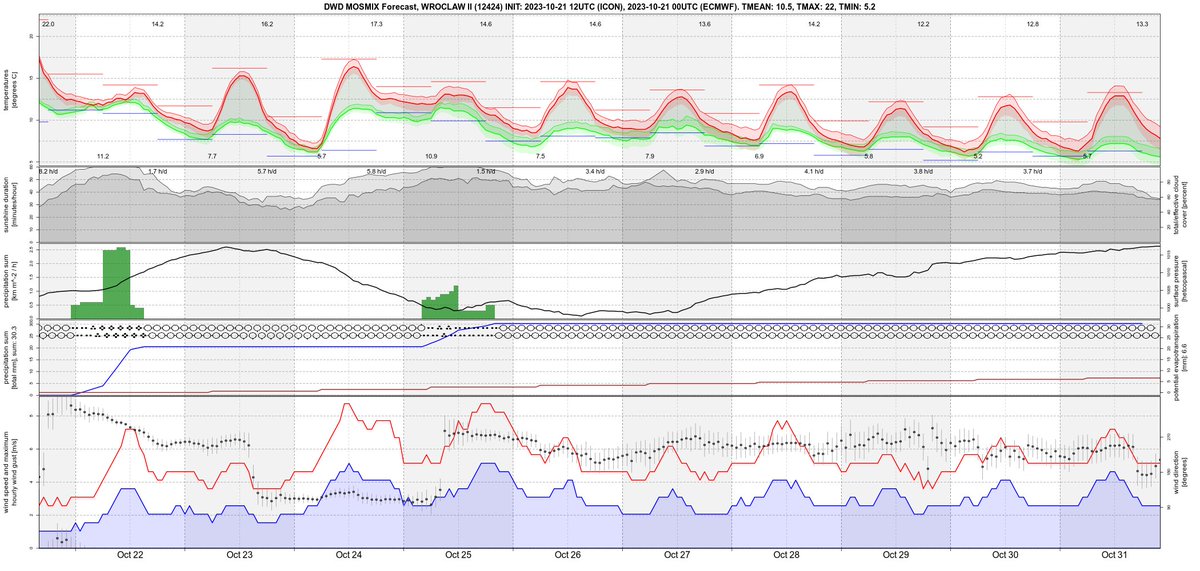
Task: Click the 5.7 h/d sunshine value
Action: click(267, 172)
